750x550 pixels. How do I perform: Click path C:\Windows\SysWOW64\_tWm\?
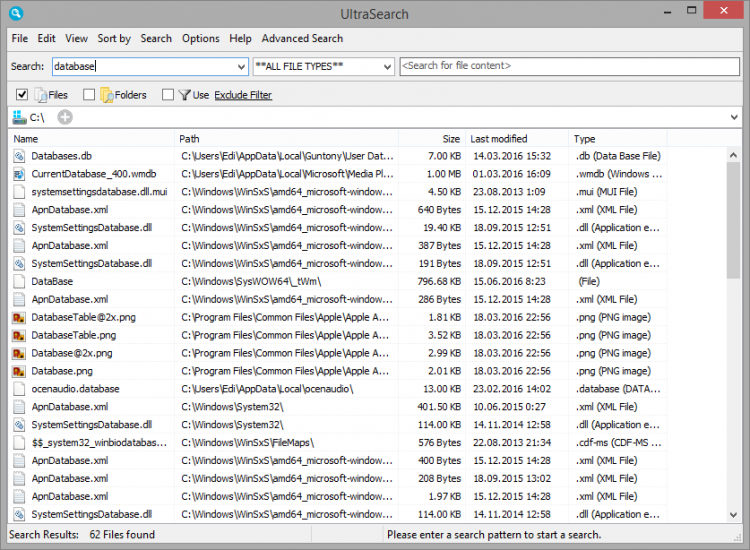coord(251,282)
